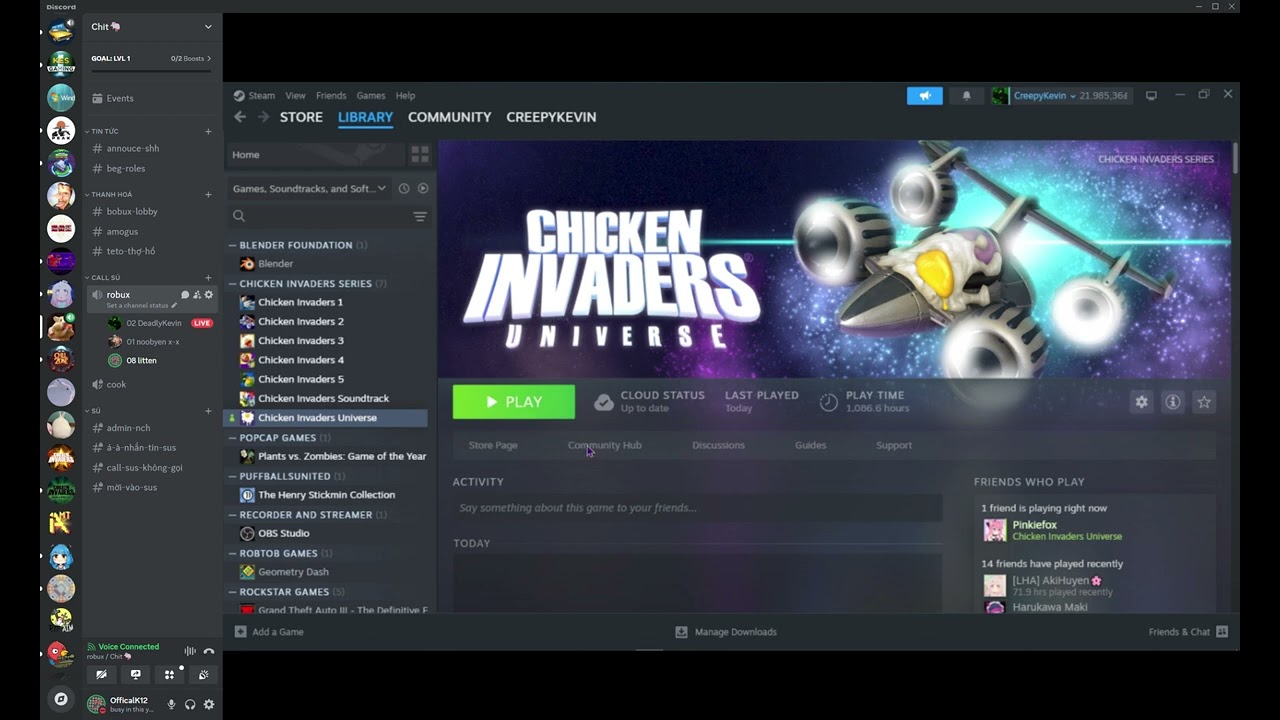Viewport: 1280px width, 720px height.
Task: Open the Friends menu in Steam
Action: pos(331,96)
